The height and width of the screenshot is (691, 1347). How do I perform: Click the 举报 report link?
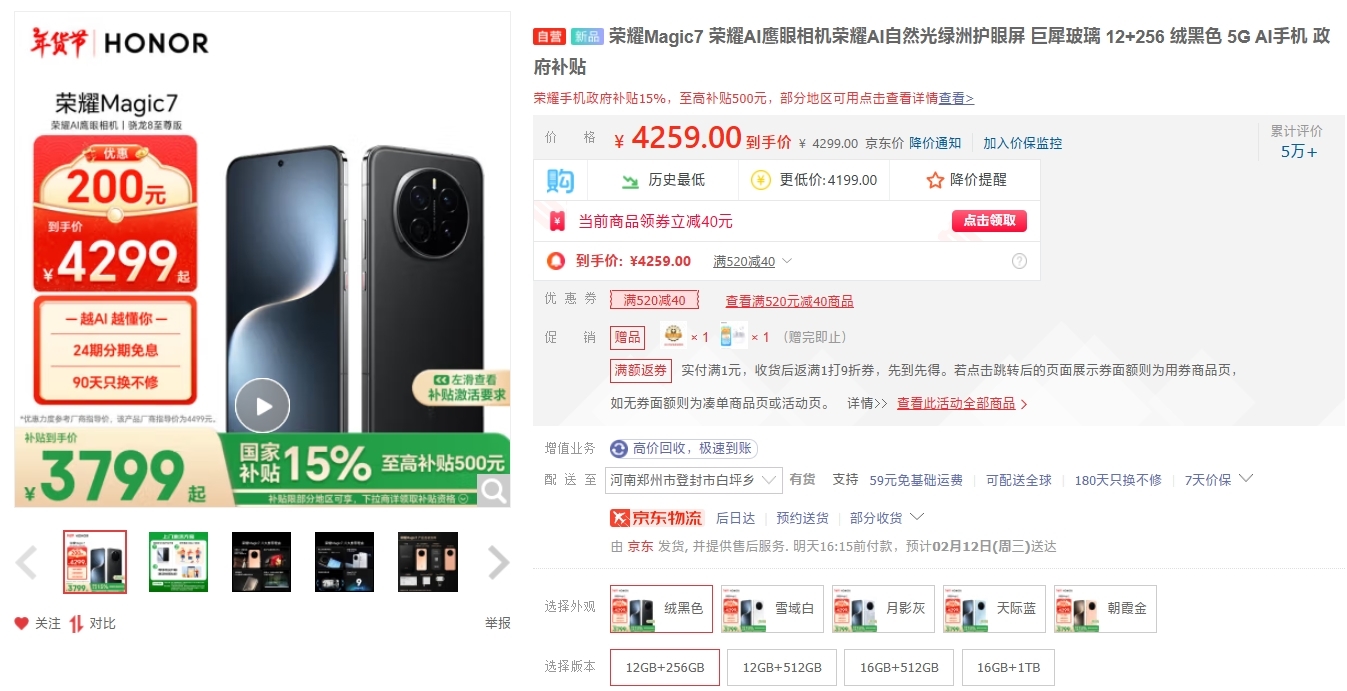click(x=498, y=623)
